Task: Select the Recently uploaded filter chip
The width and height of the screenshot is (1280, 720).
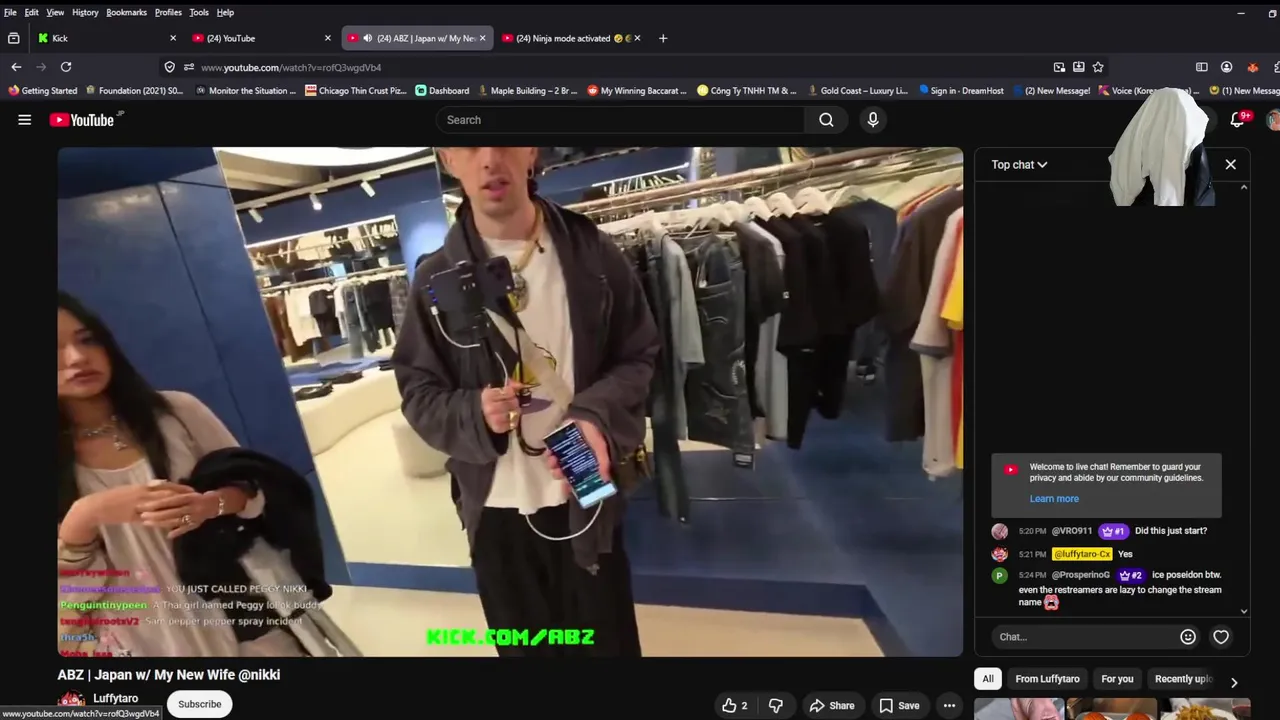Action: [1184, 679]
